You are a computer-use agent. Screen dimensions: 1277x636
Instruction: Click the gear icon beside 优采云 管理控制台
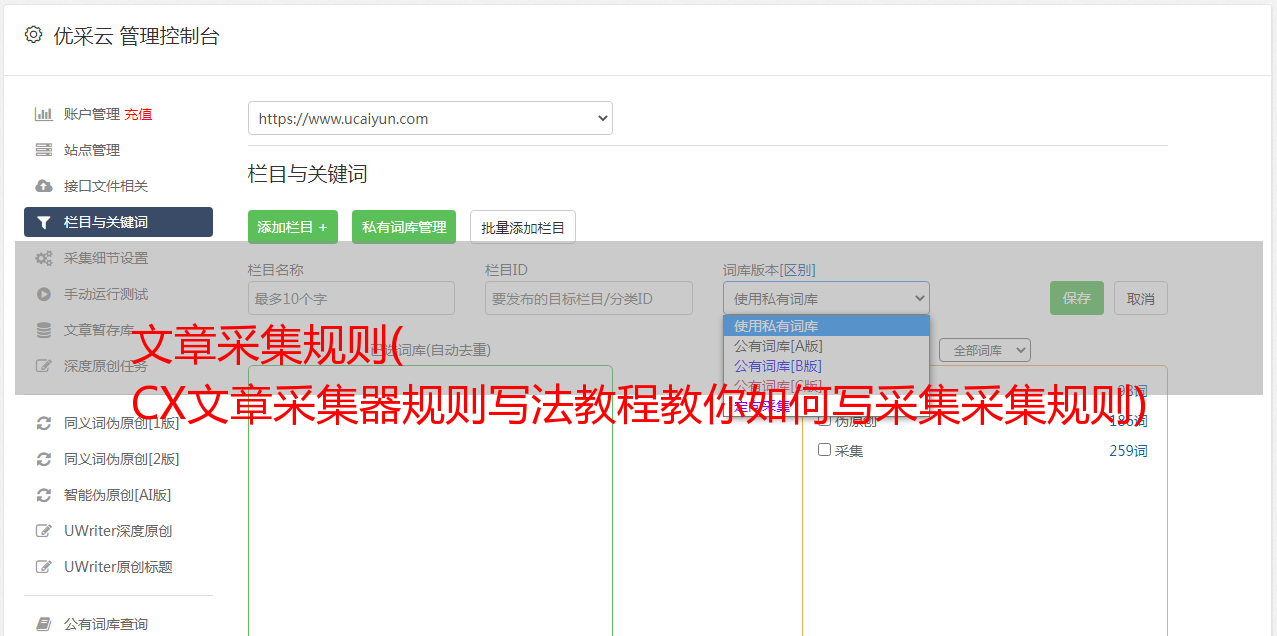[34, 35]
